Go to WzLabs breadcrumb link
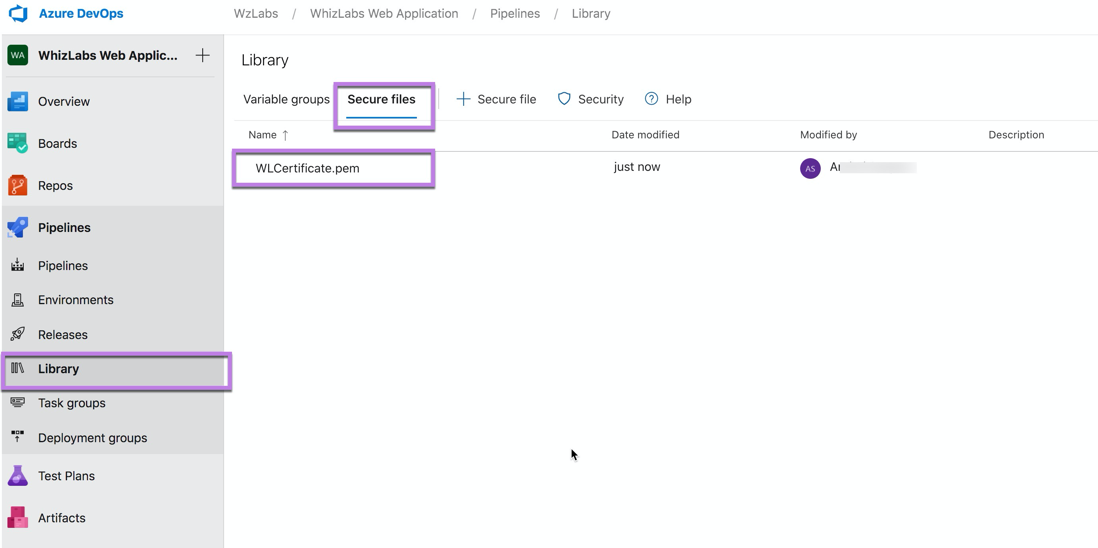 pos(256,13)
